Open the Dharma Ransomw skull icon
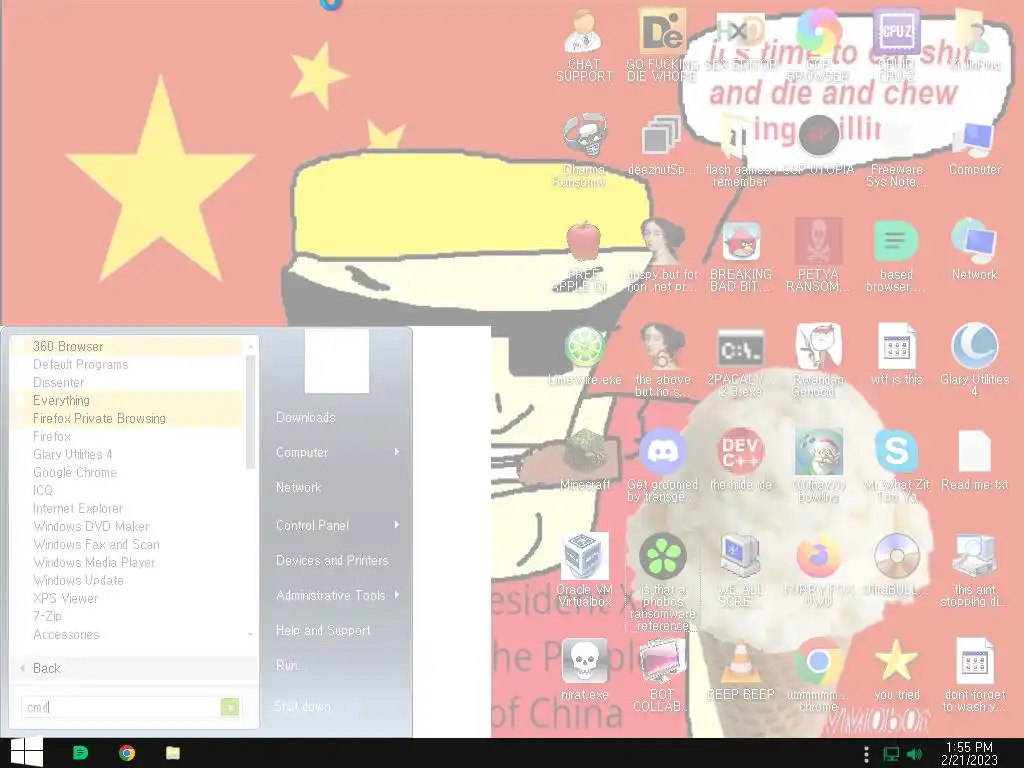Screen dimensions: 1024x768 [x=584, y=152]
